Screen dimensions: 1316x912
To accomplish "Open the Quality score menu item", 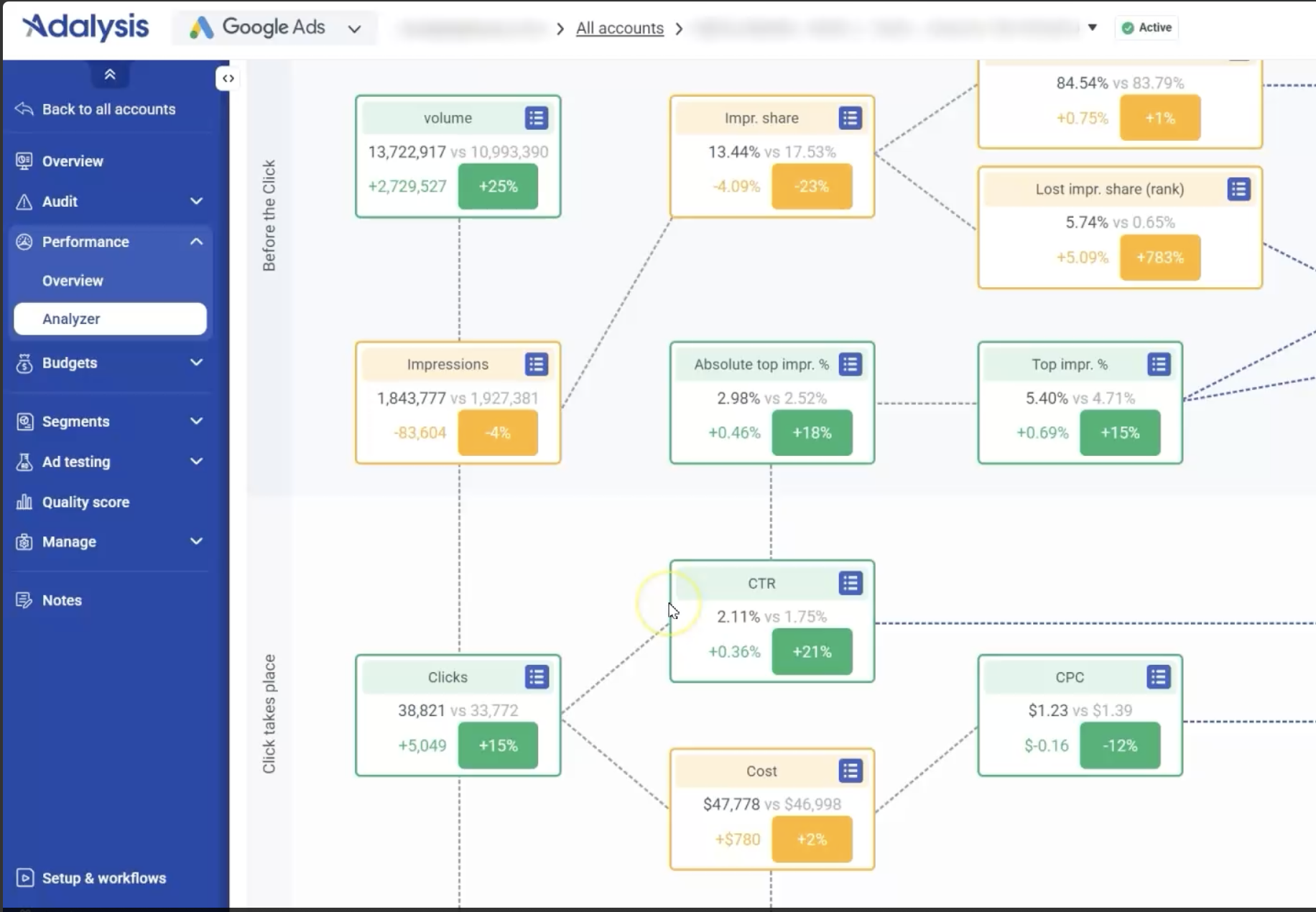I will [x=85, y=502].
